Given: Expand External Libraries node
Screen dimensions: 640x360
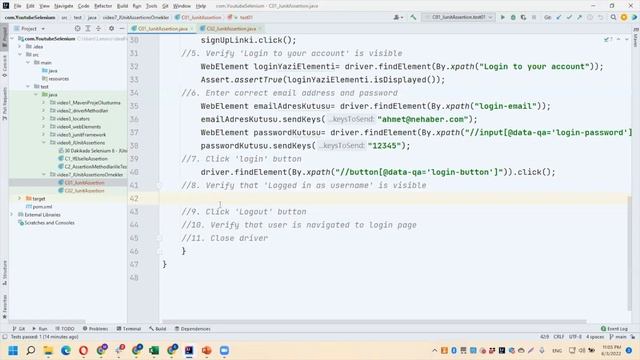Looking at the screenshot, I should (x=12, y=215).
